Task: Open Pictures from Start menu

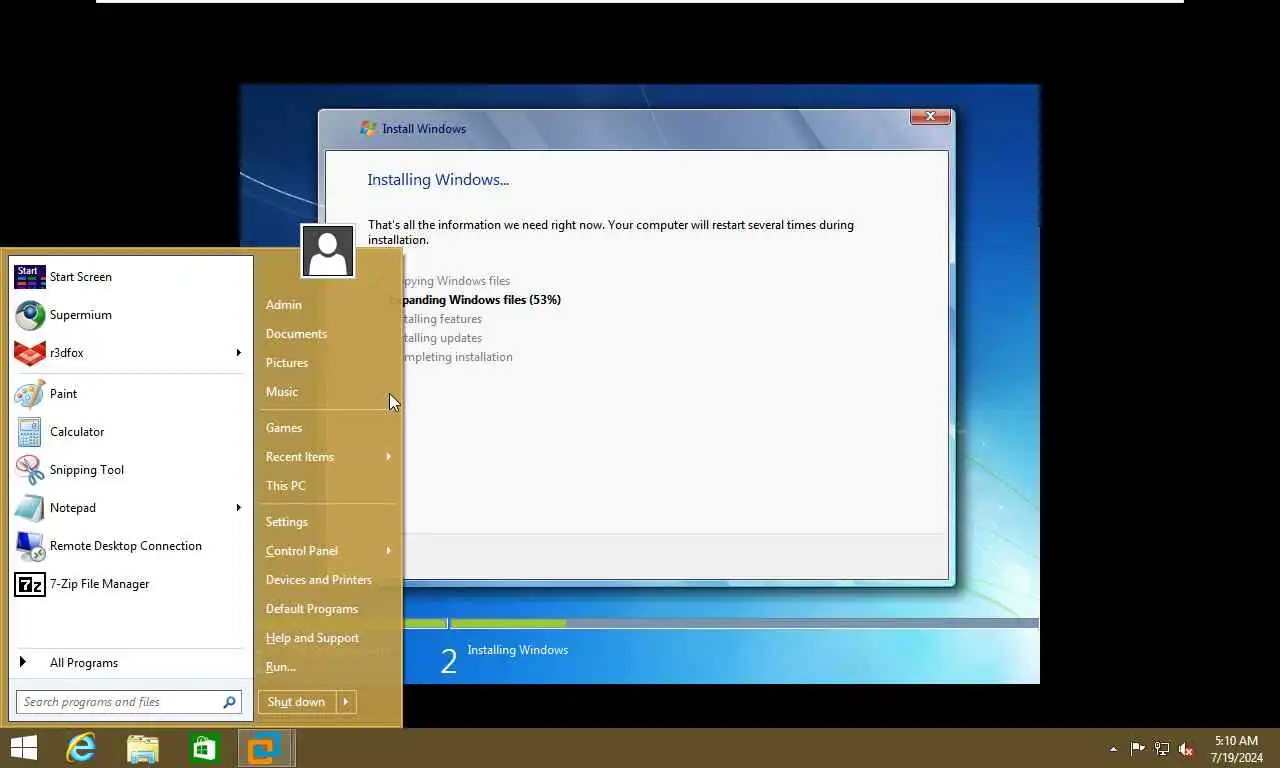Action: 287,363
